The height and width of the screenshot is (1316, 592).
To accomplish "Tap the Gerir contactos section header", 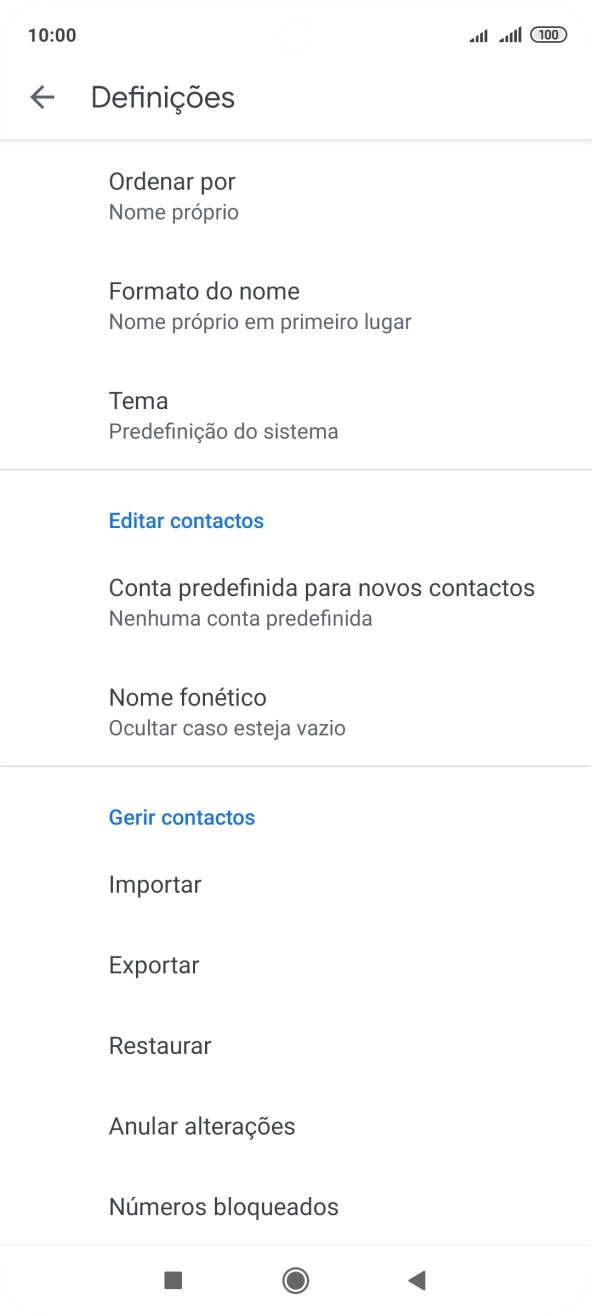I will (x=182, y=817).
